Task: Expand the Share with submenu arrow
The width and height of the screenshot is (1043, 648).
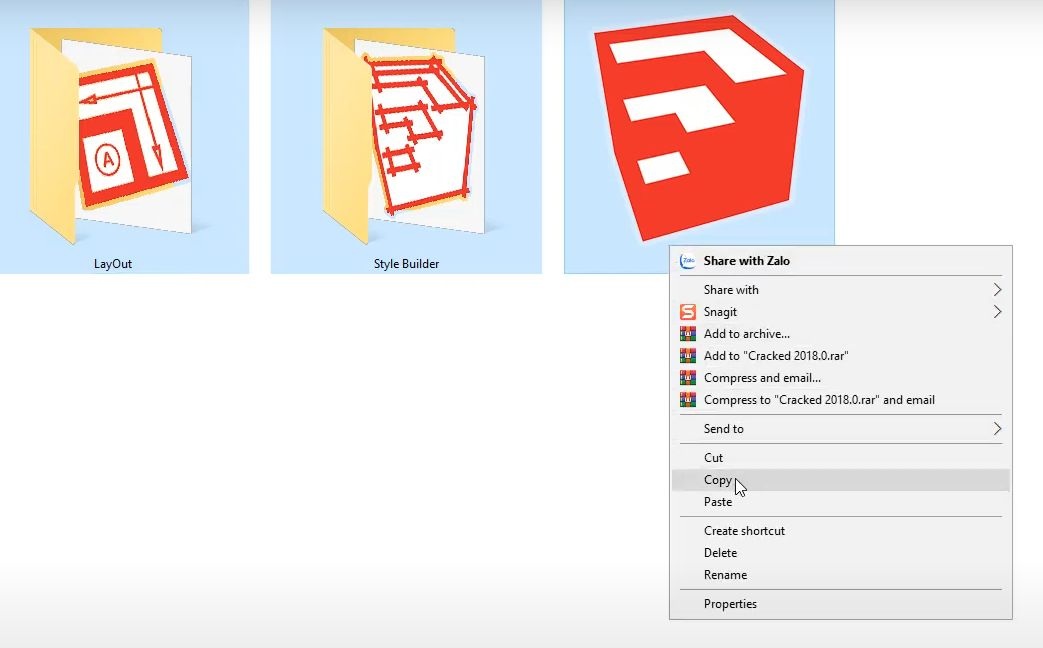Action: (997, 289)
